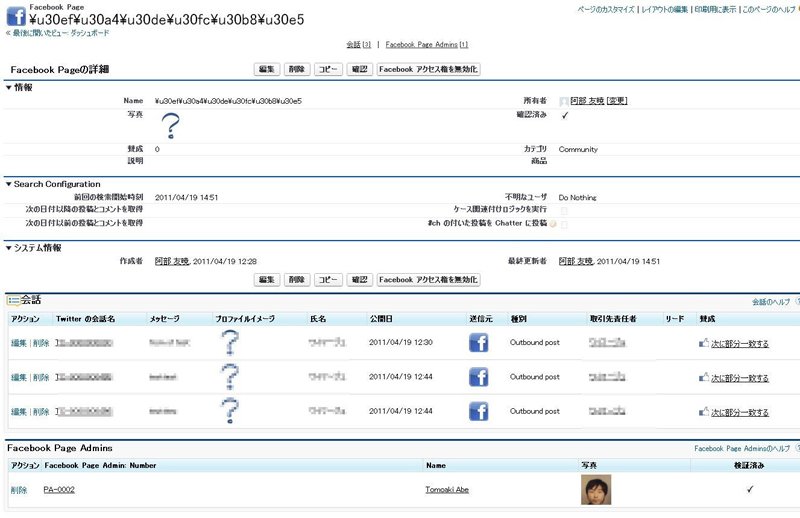
Task: Jump to Facebook Page Admins [1] list
Action: pos(427,45)
